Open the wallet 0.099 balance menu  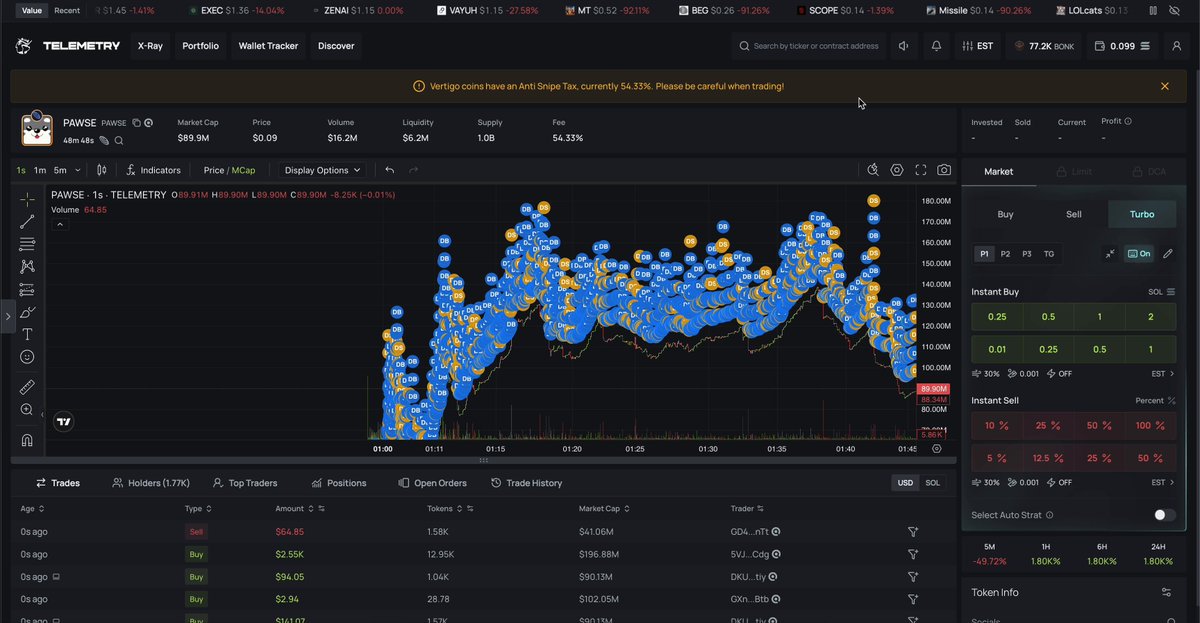(1124, 46)
